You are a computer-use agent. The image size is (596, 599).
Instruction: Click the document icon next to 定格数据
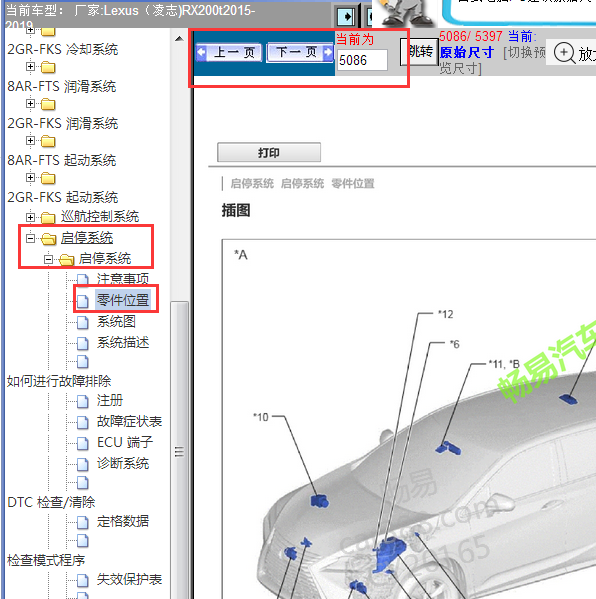(x=83, y=522)
